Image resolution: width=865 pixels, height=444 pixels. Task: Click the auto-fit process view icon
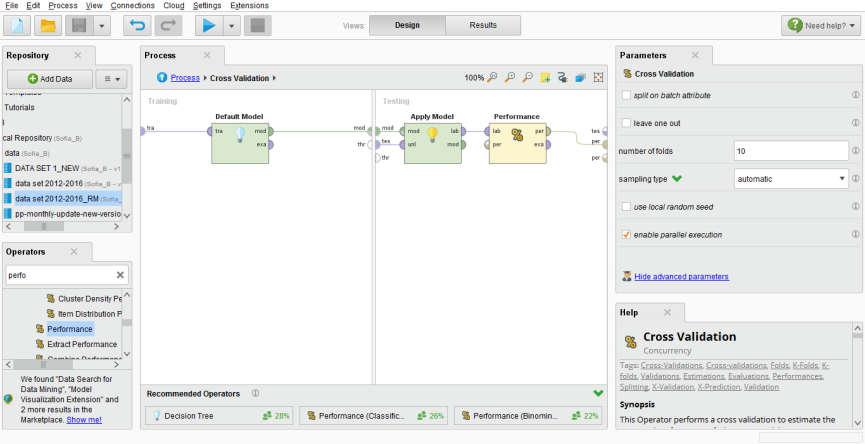click(x=598, y=78)
